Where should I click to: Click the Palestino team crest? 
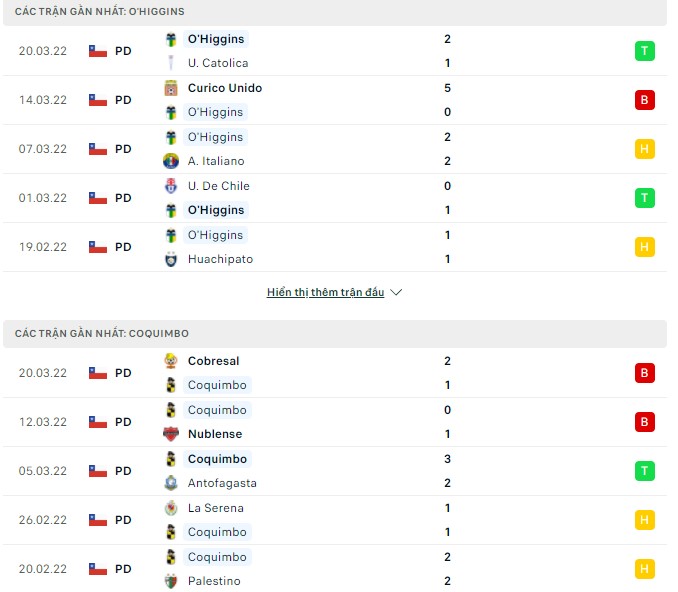[171, 581]
